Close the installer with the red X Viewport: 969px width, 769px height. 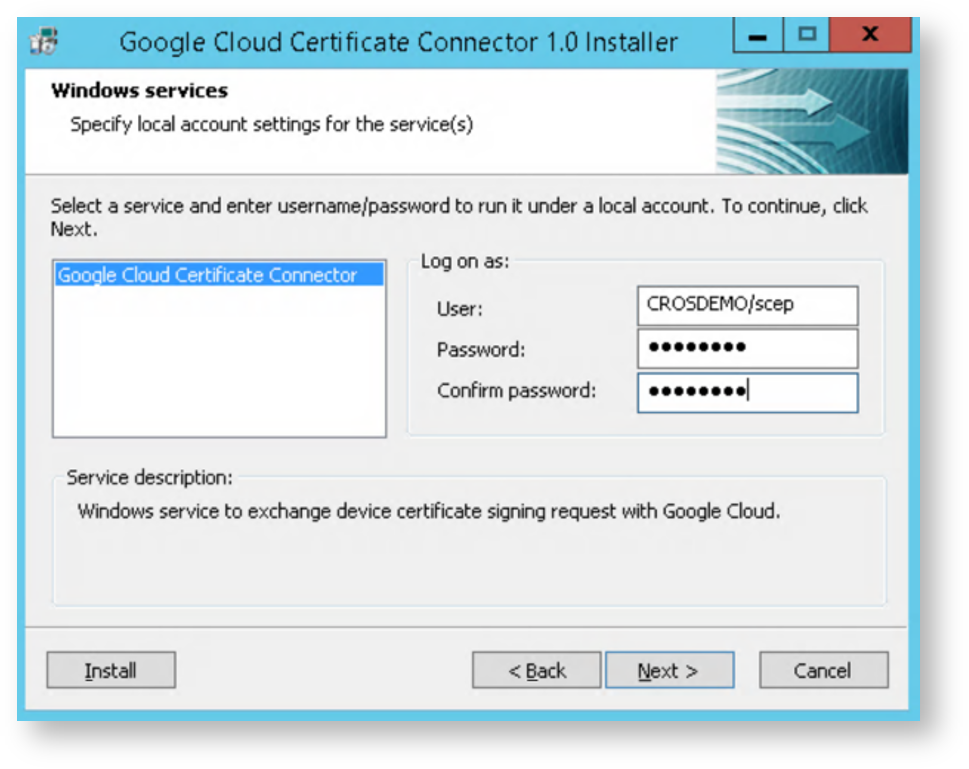point(868,35)
